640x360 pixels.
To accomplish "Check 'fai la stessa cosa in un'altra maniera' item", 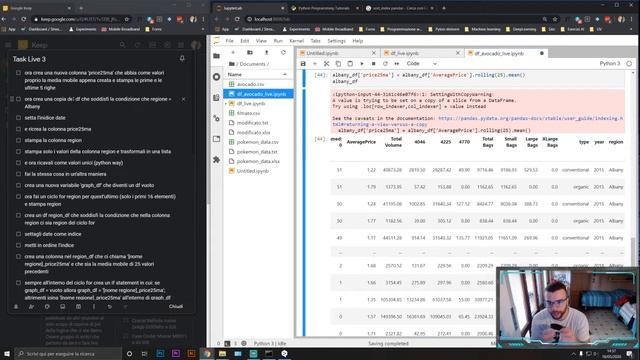I will point(18,174).
